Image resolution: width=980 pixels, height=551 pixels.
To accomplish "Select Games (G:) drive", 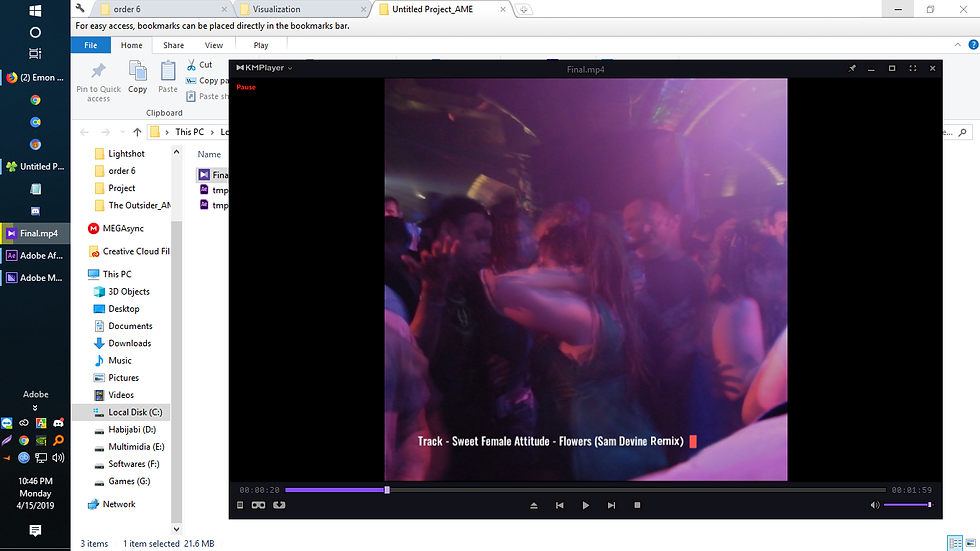I will click(122, 481).
